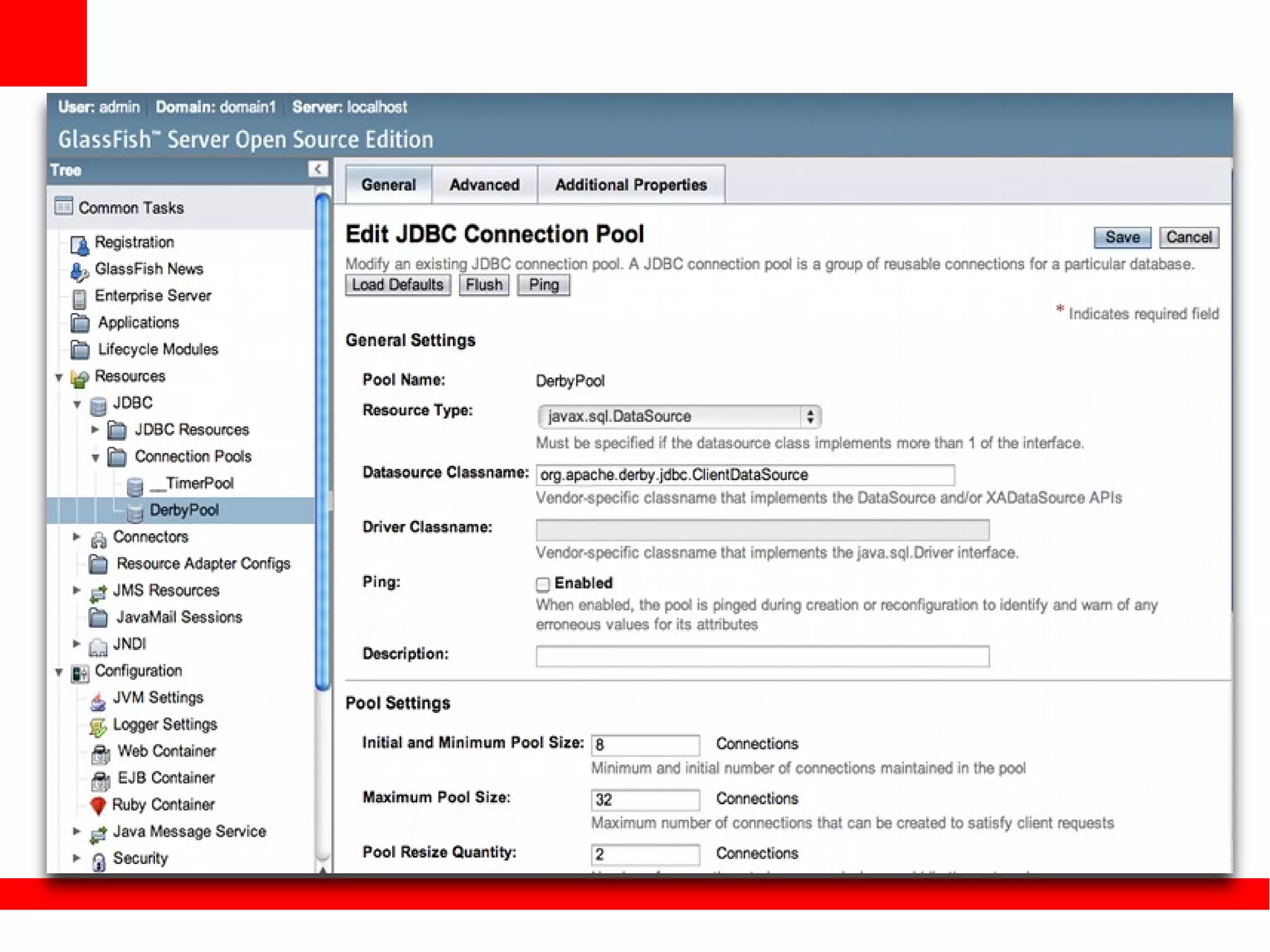Switch to the Advanced tab
1270x952 pixels.
coord(484,185)
